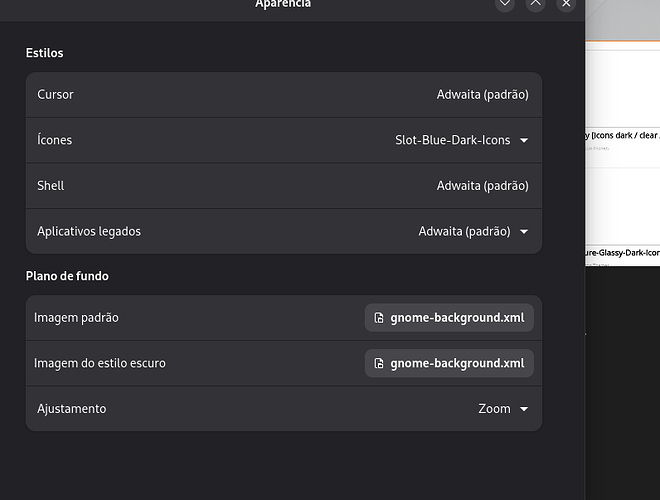Click the arrow in the Aplicativos legados row
The height and width of the screenshot is (500, 660).
pos(524,232)
